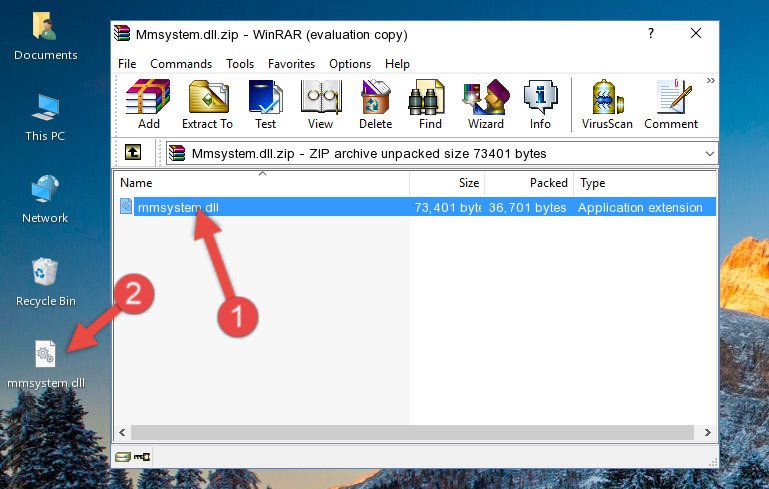This screenshot has height=489, width=769.
Task: Click the scroll right arrow
Action: tap(708, 433)
